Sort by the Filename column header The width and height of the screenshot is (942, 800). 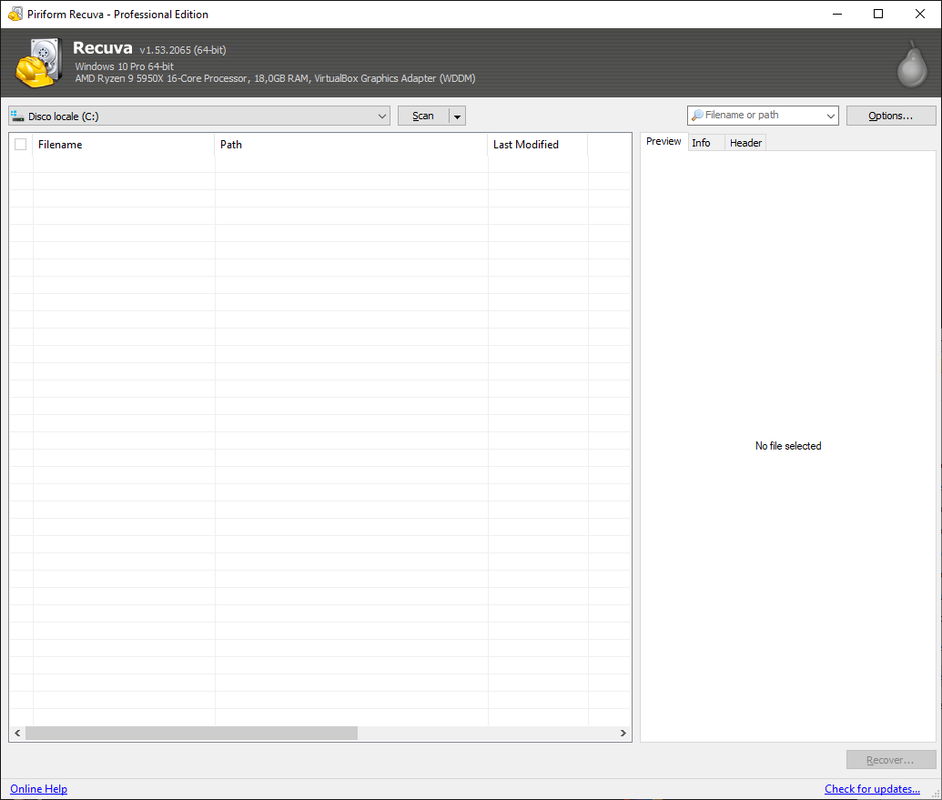click(123, 144)
